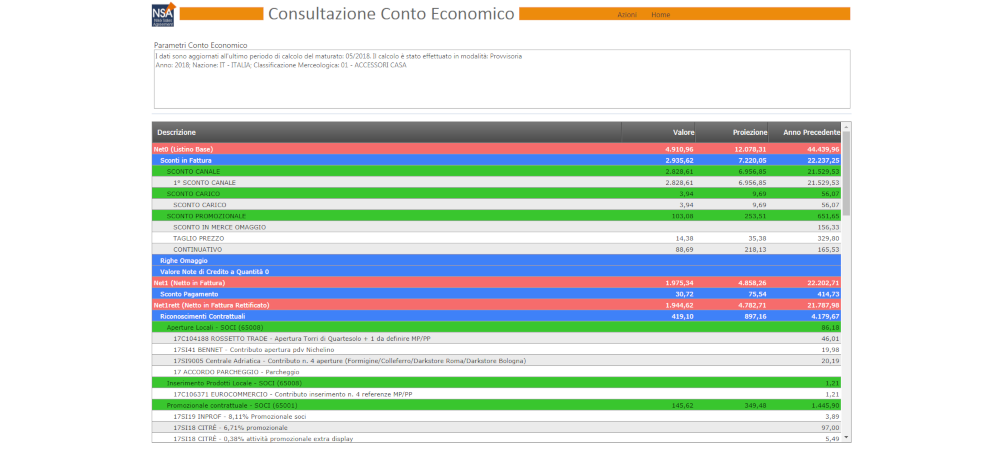The width and height of the screenshot is (1000, 450).
Task: Select the Net1rett (Netto in Fattura Rettificato) row
Action: click(497, 305)
